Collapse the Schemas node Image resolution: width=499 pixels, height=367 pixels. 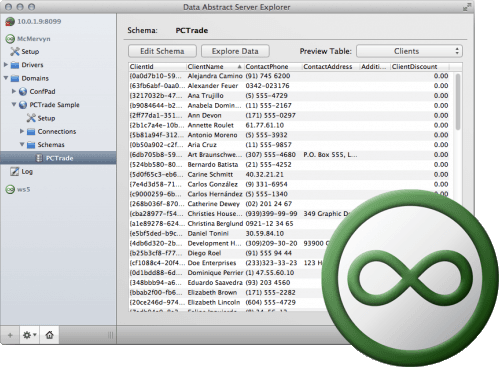point(22,145)
